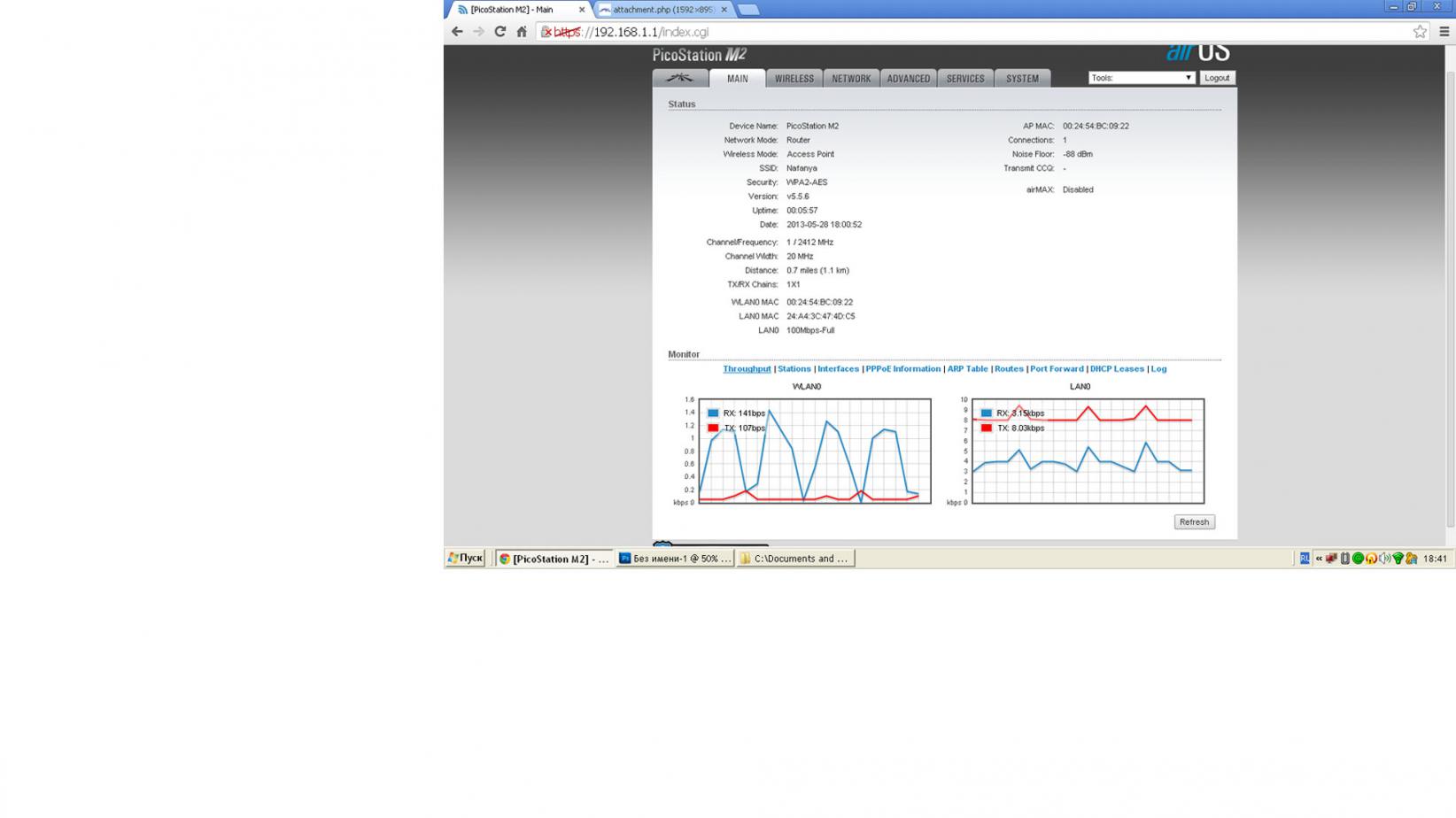This screenshot has width=1456, height=818.
Task: Click the browser forward arrow
Action: coord(478,32)
